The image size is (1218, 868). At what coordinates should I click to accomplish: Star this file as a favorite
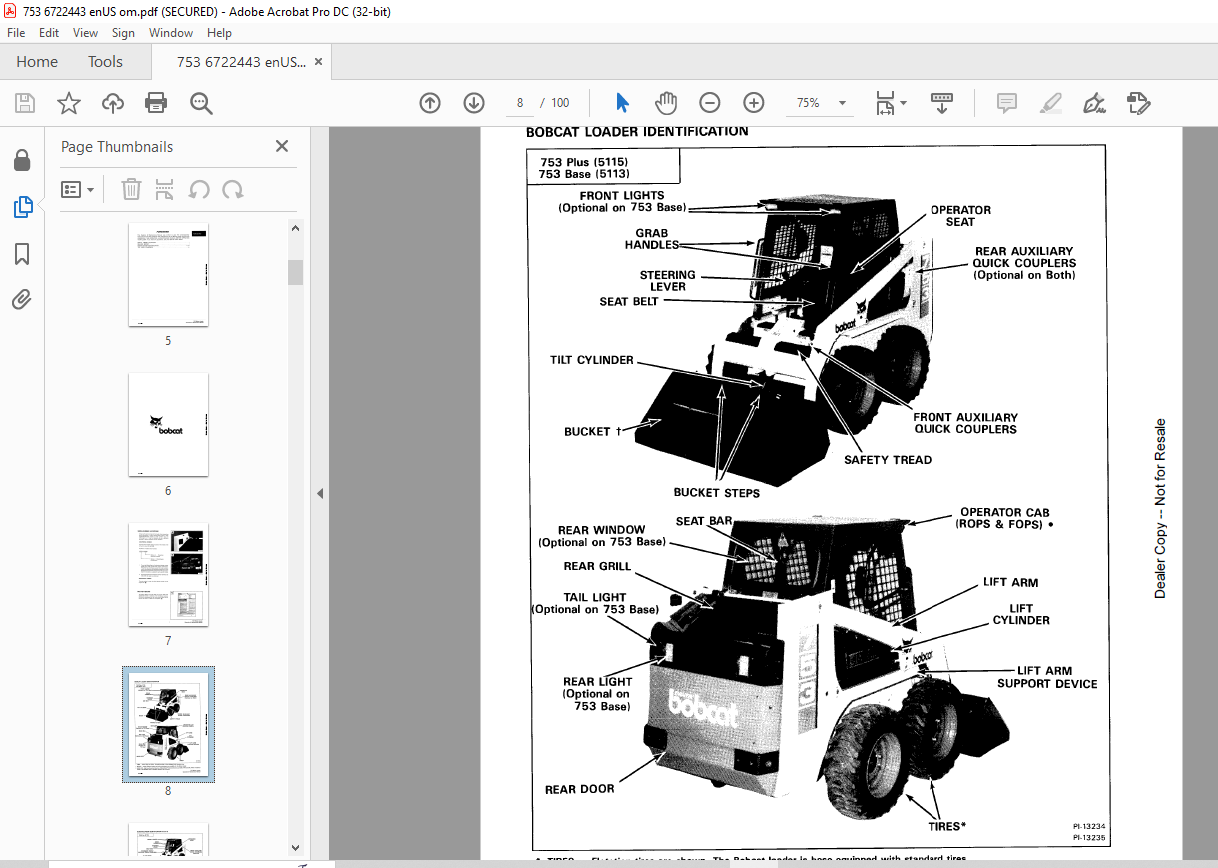coord(69,103)
